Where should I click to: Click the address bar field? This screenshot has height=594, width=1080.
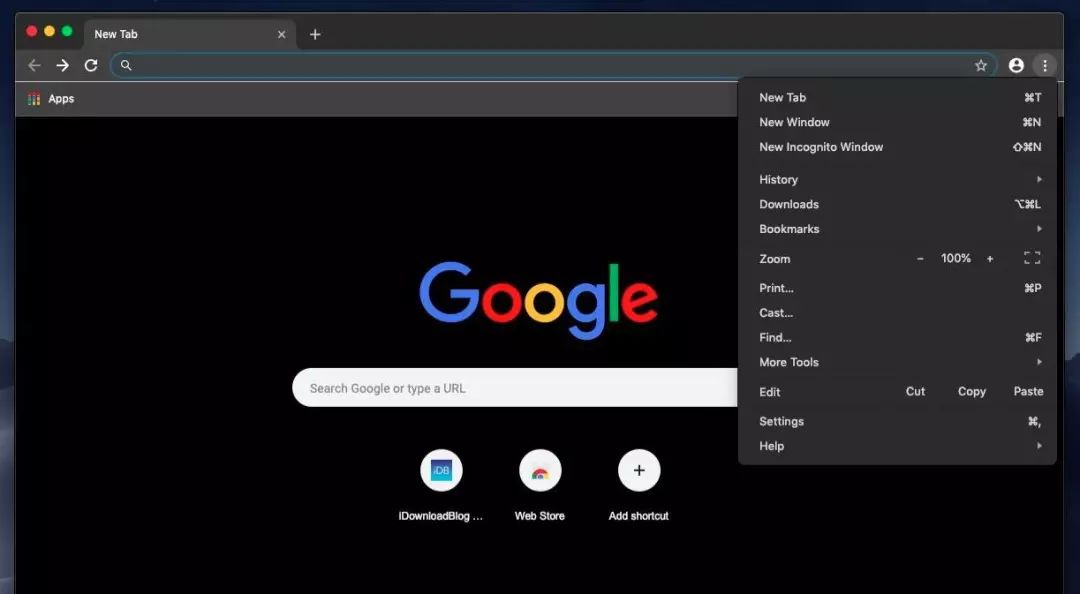pyautogui.click(x=553, y=65)
